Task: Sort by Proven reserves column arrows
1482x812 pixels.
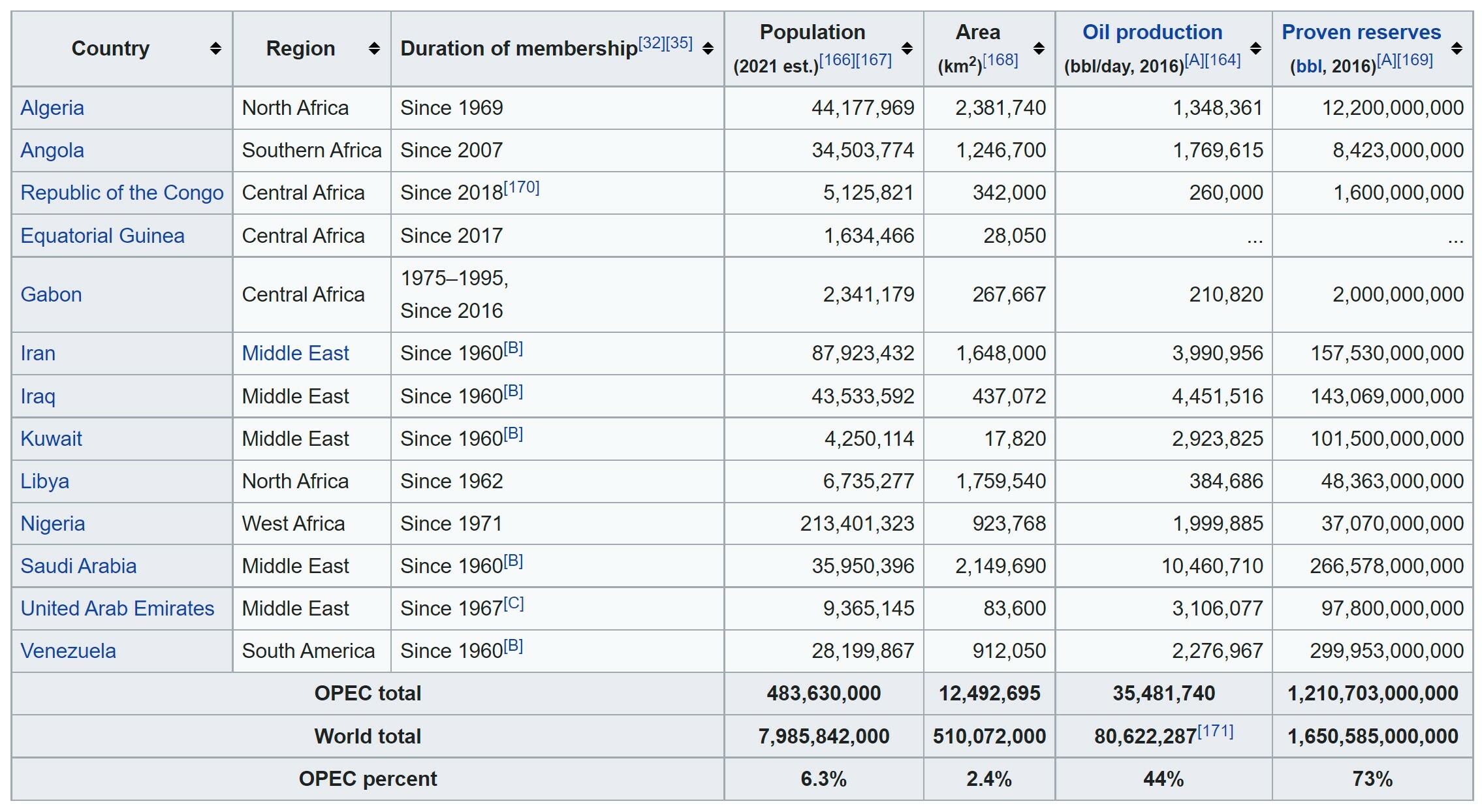Action: coord(1457,48)
